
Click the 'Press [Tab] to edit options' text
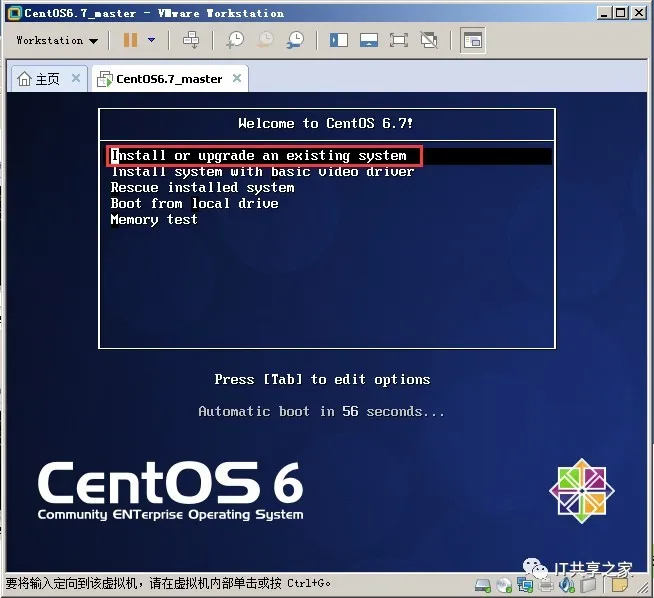(x=322, y=379)
